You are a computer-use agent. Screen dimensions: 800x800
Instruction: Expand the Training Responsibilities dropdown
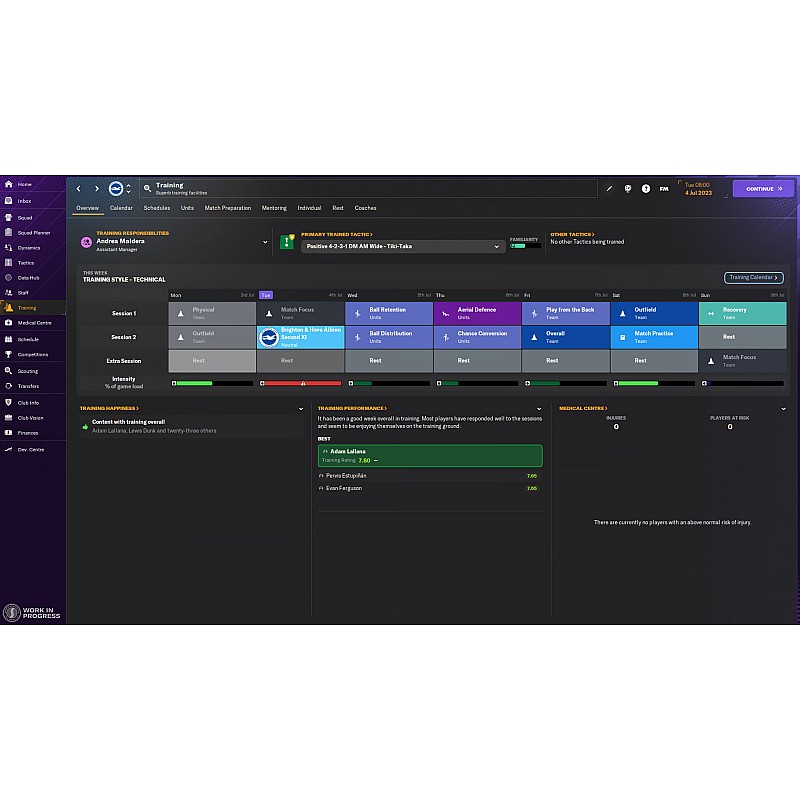(x=265, y=242)
